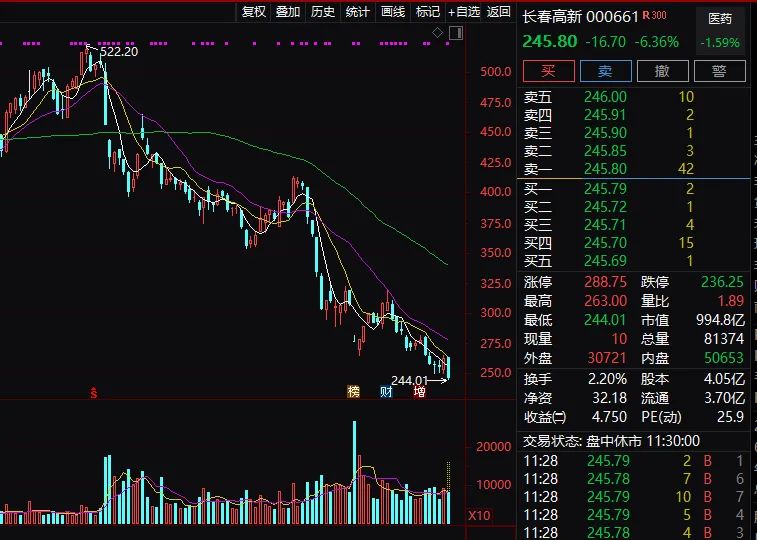Click the diamond icon above the chart

click(x=437, y=33)
